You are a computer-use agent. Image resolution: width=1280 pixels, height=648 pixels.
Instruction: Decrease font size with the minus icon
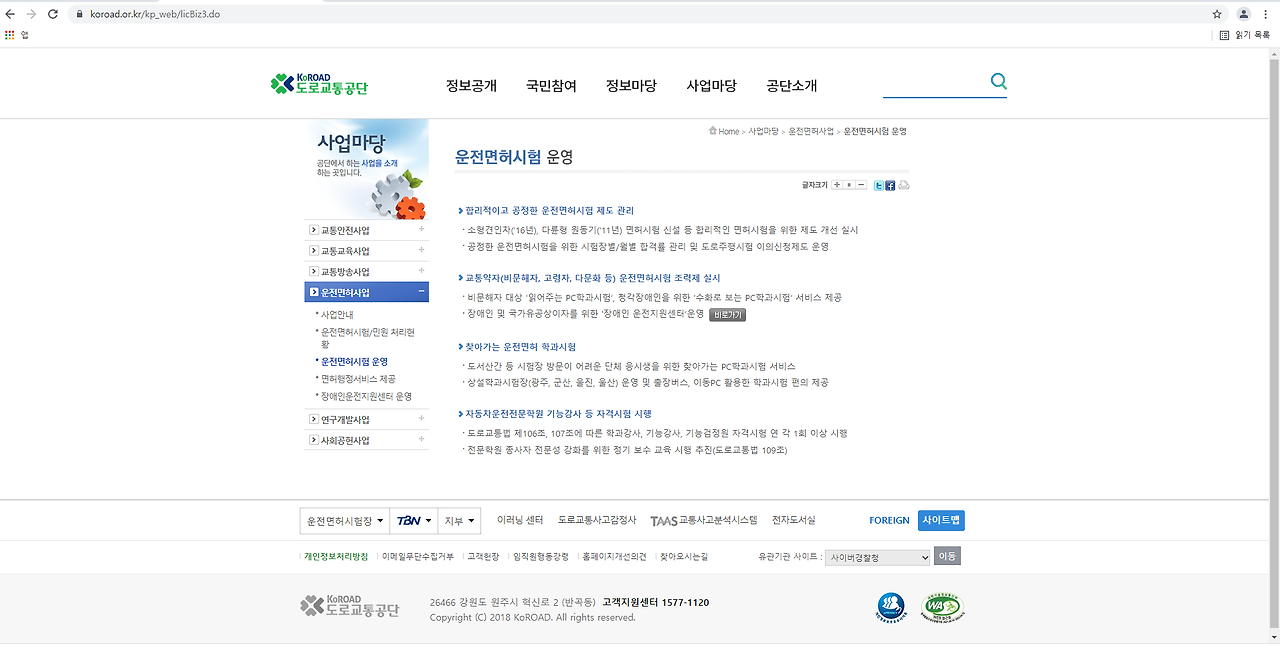tap(860, 185)
